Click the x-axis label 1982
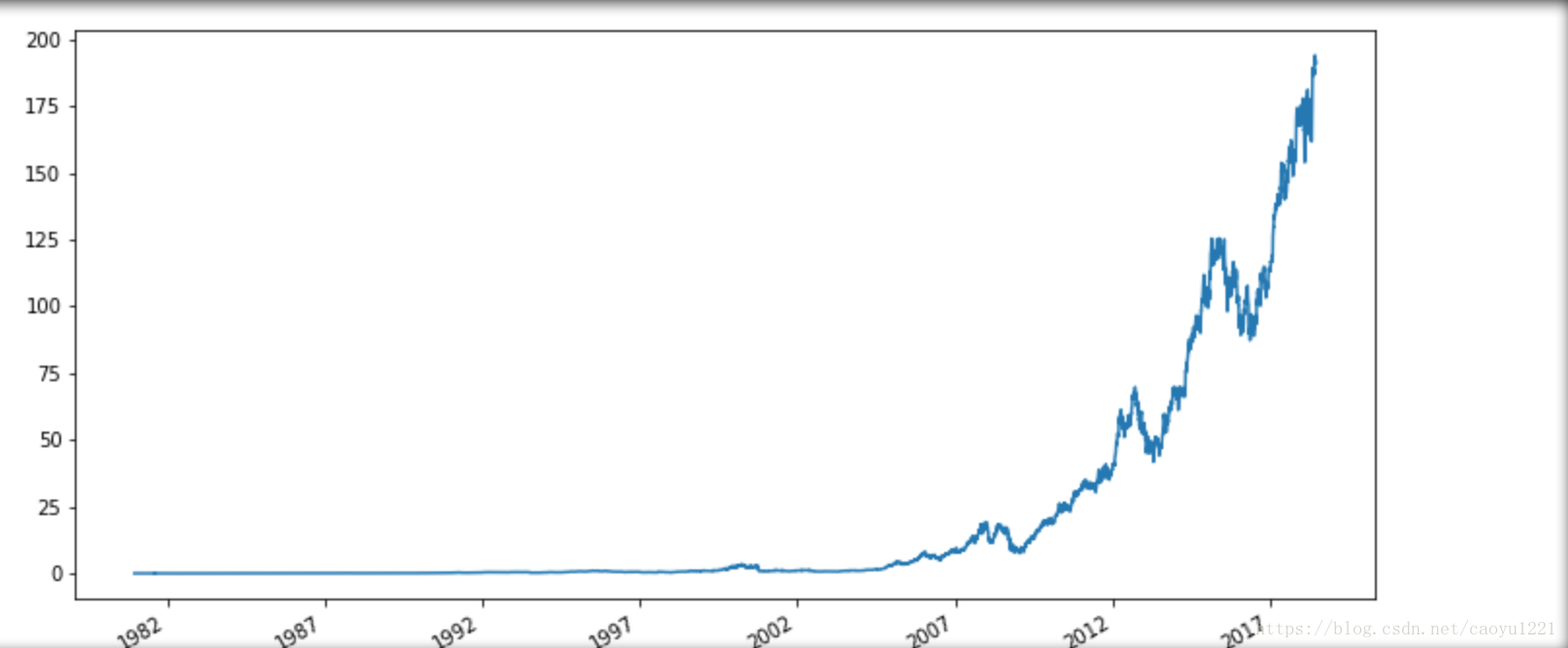 click(x=141, y=632)
